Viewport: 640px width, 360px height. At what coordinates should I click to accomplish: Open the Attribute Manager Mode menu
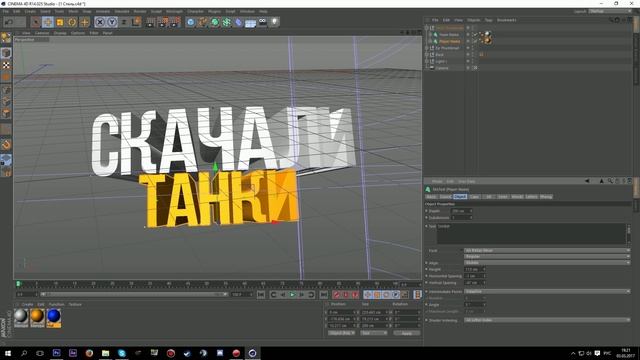(x=437, y=181)
